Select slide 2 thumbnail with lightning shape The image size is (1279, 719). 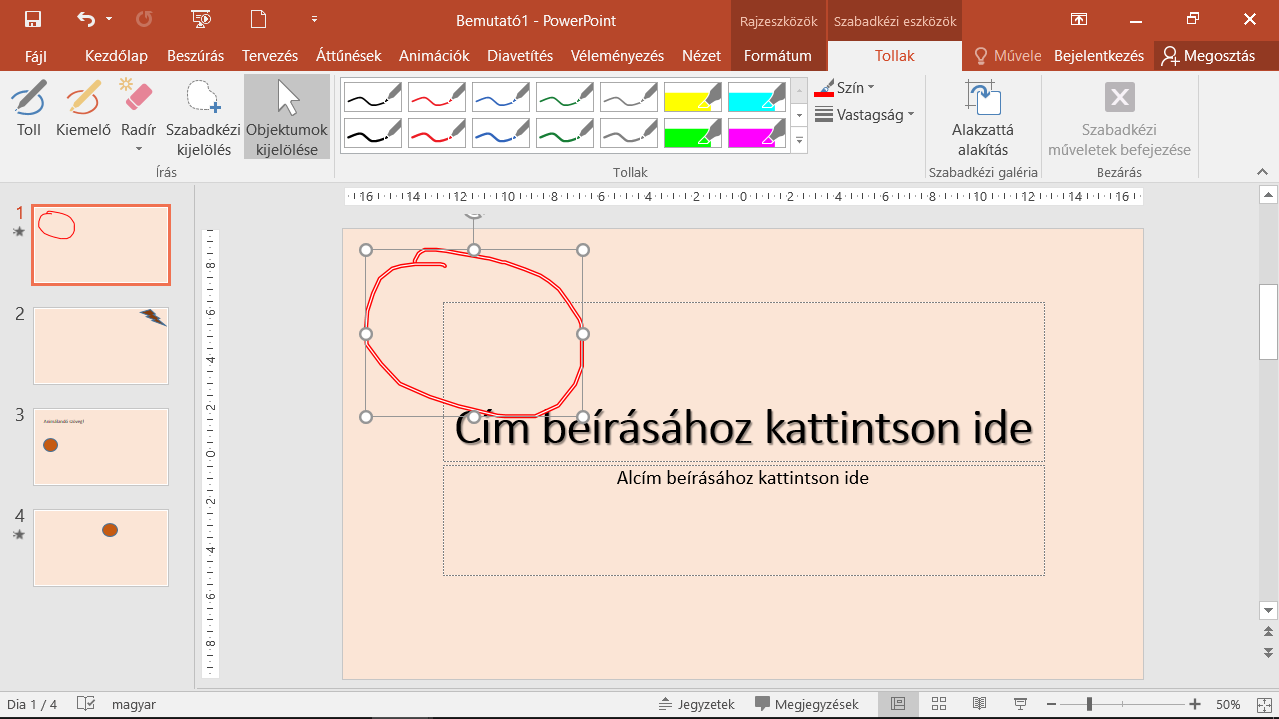click(x=101, y=345)
